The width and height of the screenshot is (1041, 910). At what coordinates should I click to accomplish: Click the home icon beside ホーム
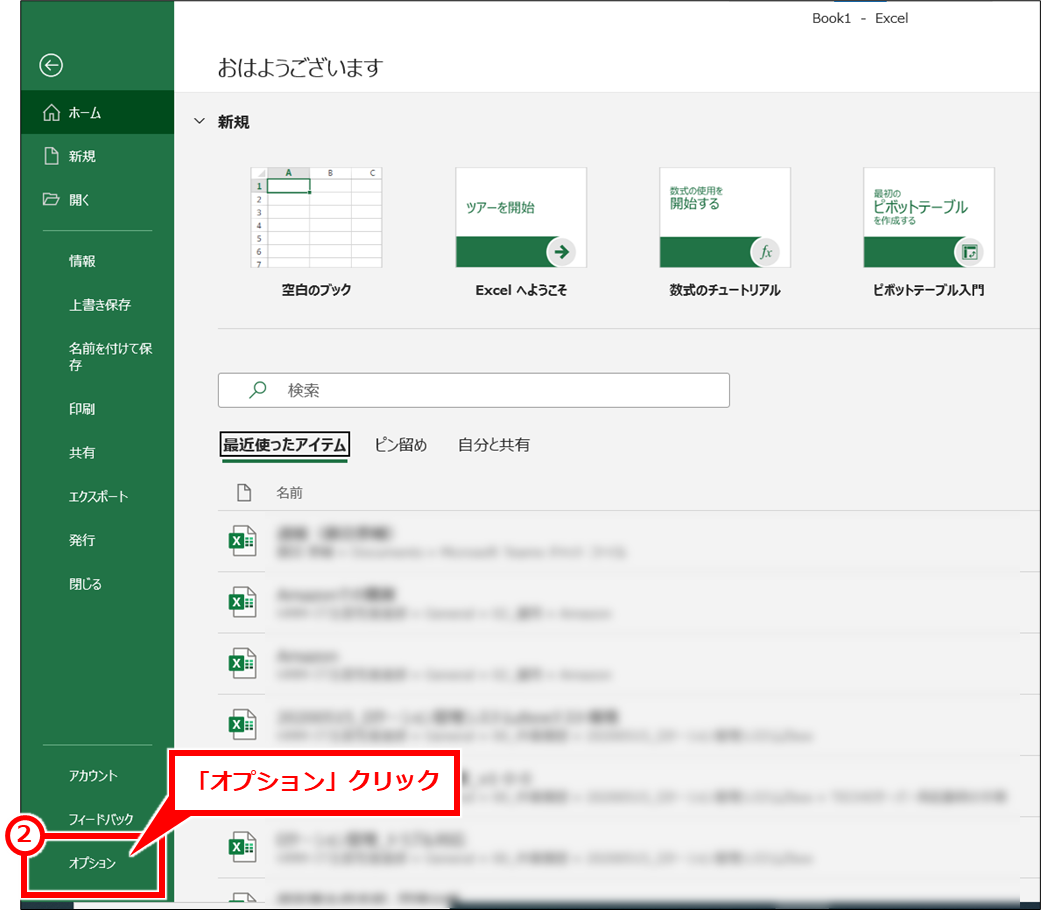pos(51,113)
